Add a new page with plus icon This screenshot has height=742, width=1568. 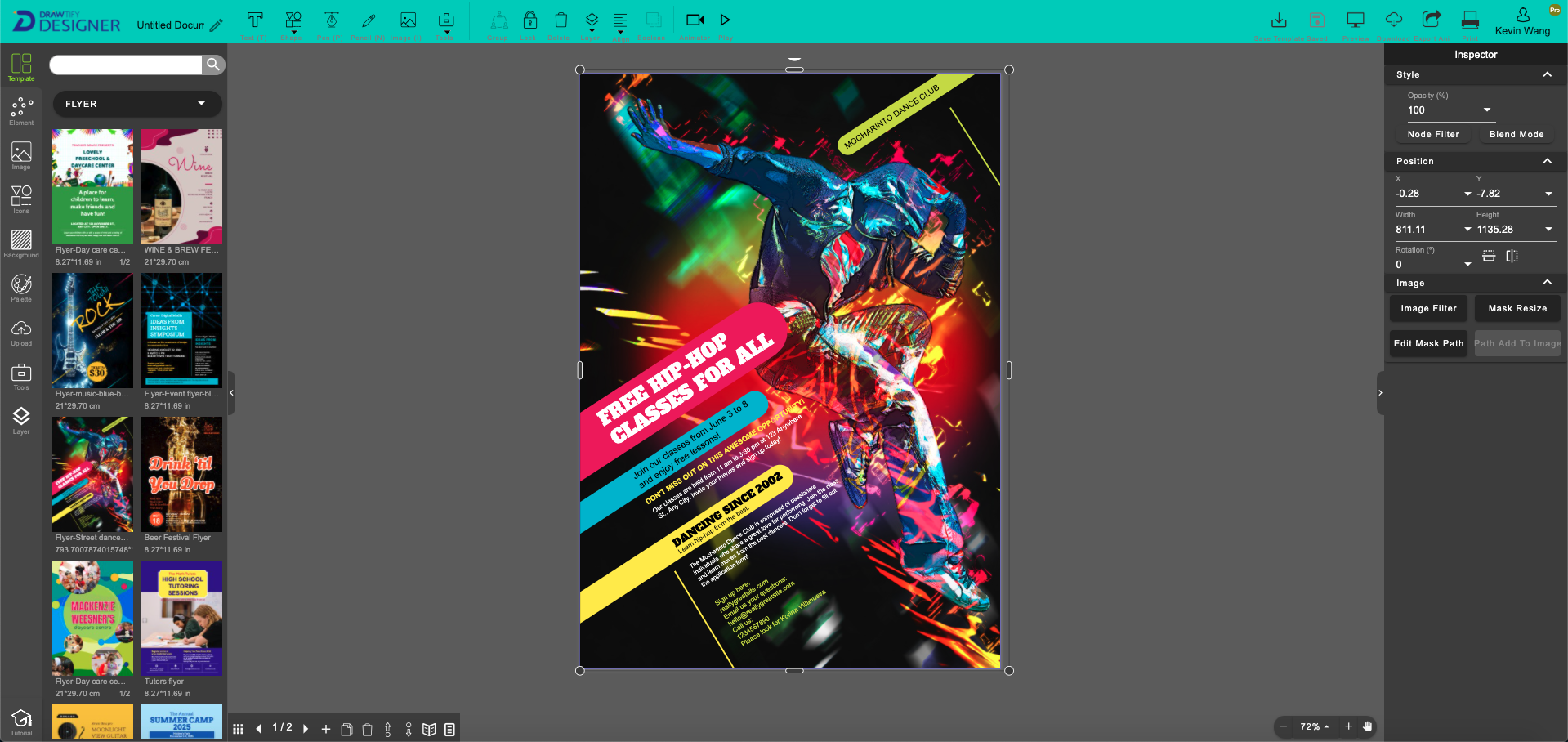coord(325,729)
